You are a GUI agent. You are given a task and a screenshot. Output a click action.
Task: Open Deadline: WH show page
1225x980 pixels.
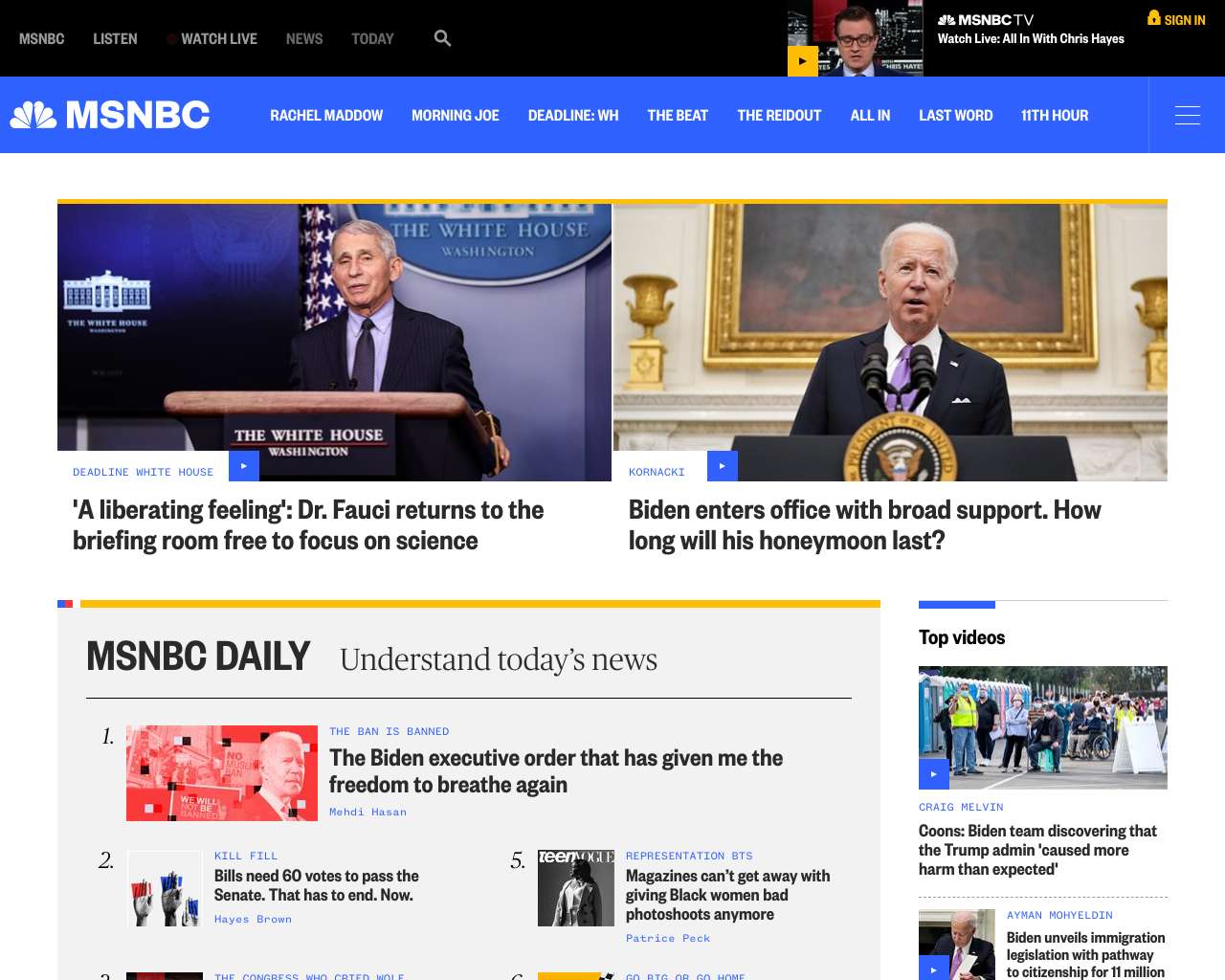pos(573,115)
